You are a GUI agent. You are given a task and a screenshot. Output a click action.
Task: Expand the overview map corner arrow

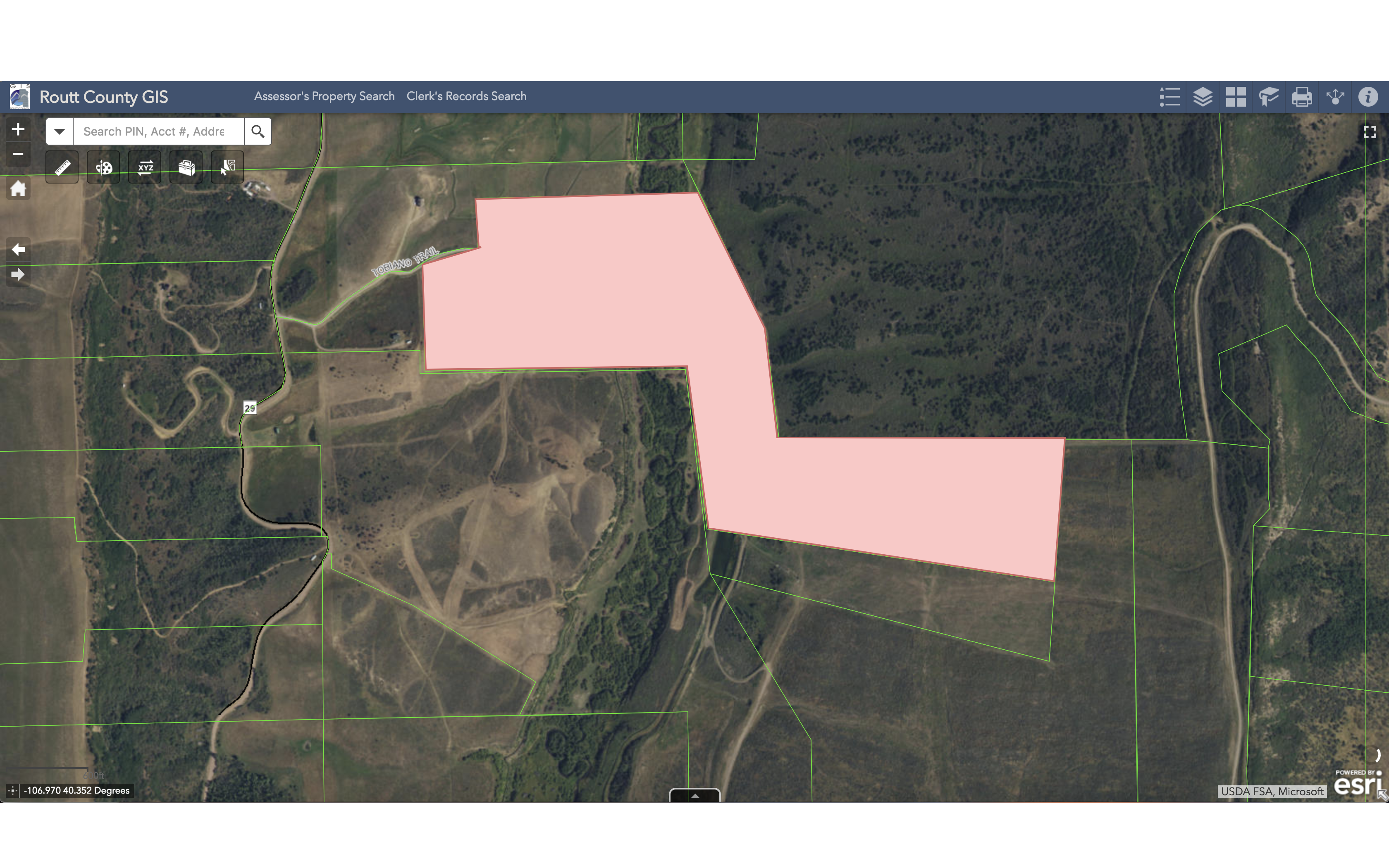pos(1383,795)
